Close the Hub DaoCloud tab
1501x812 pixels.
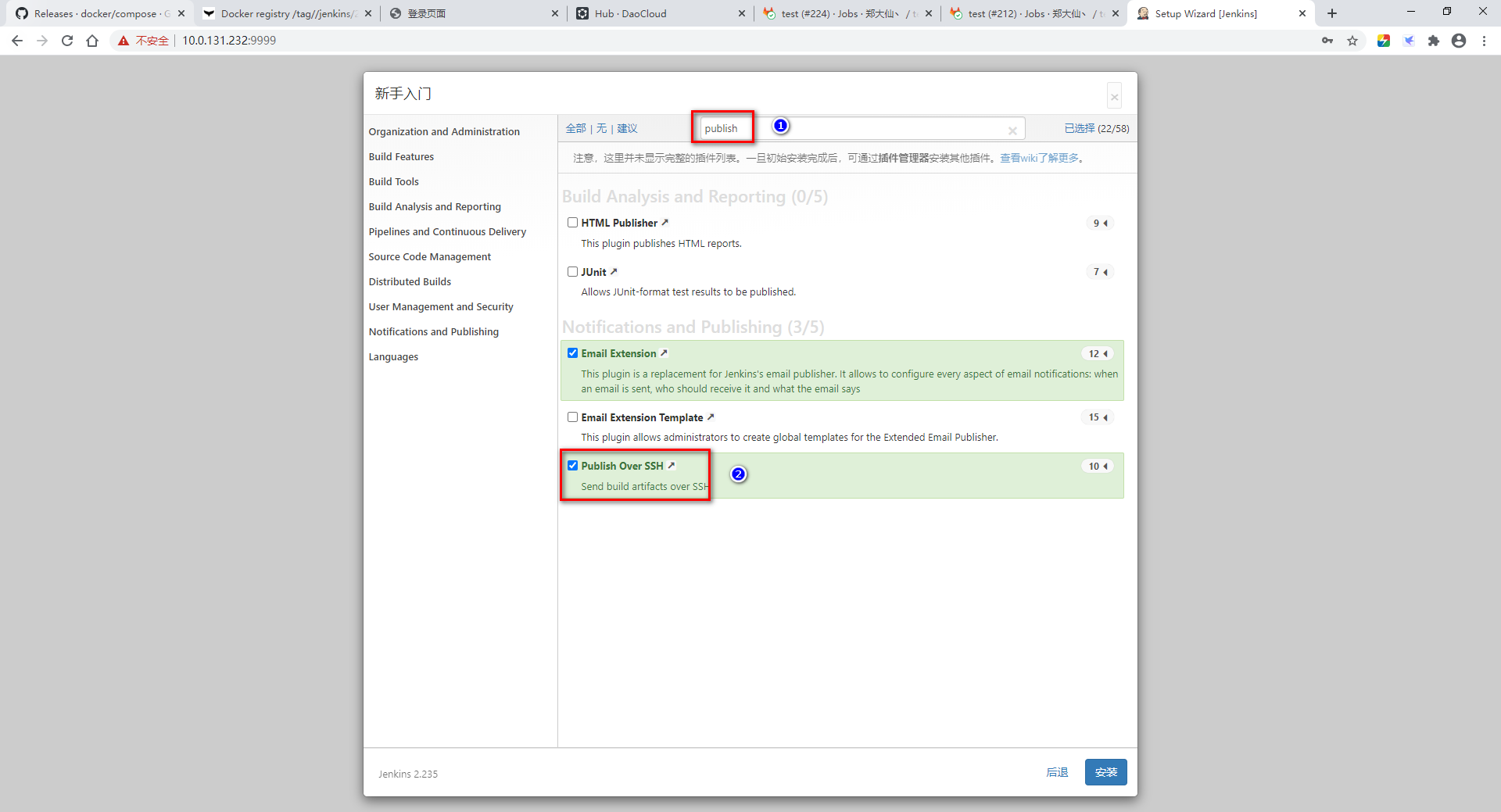tap(742, 13)
